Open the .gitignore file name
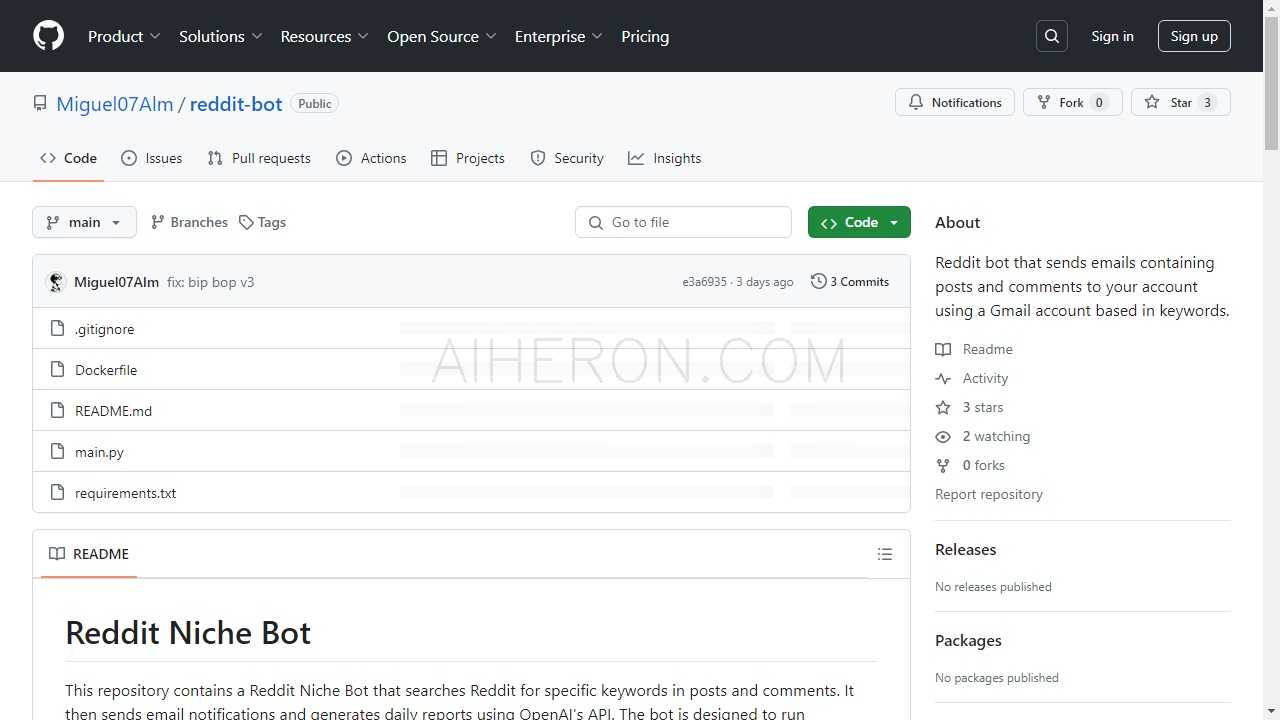The image size is (1280, 720). click(104, 329)
